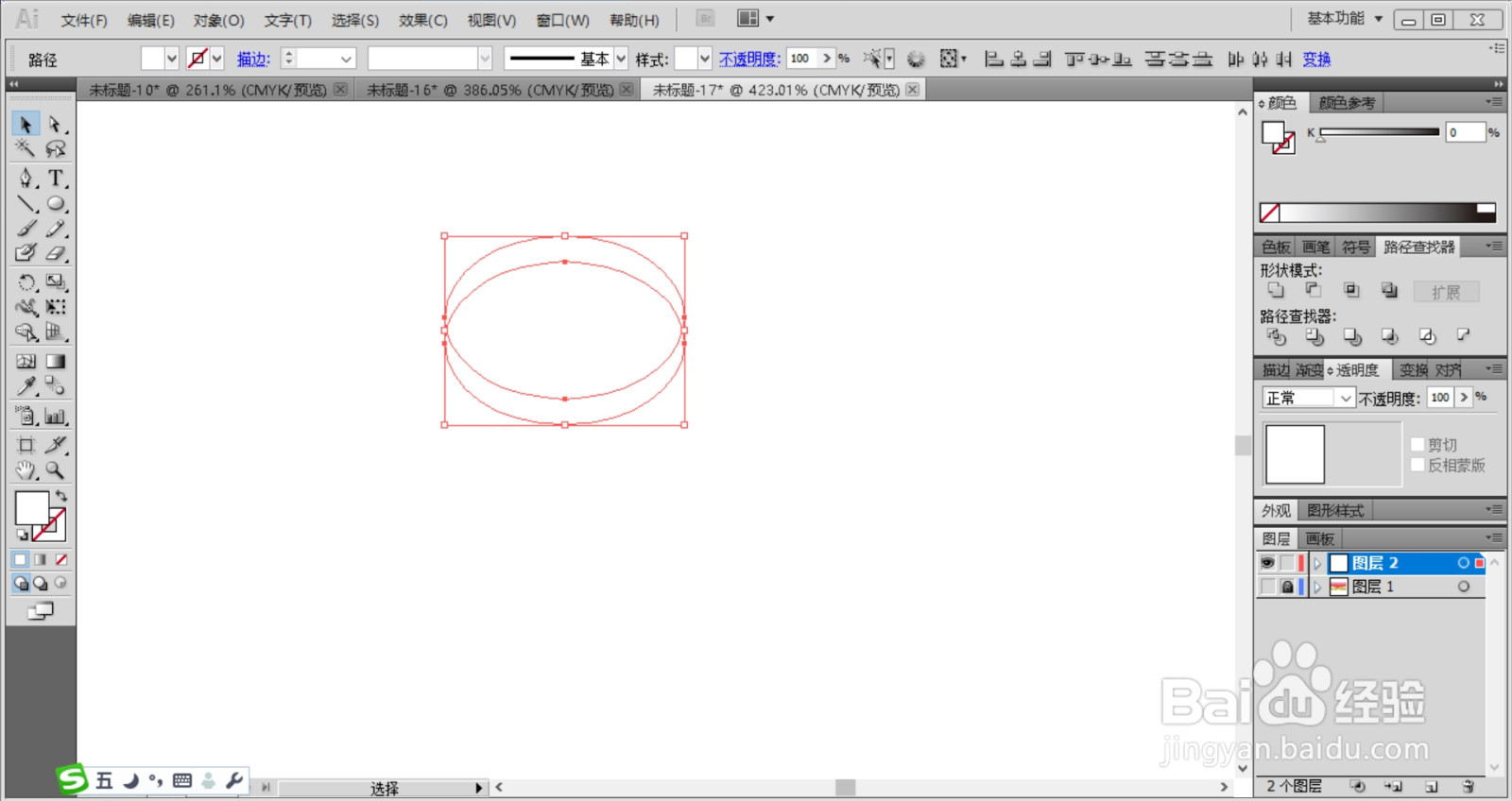Select the Magic Wand tool
The height and width of the screenshot is (801, 1512).
click(x=26, y=148)
